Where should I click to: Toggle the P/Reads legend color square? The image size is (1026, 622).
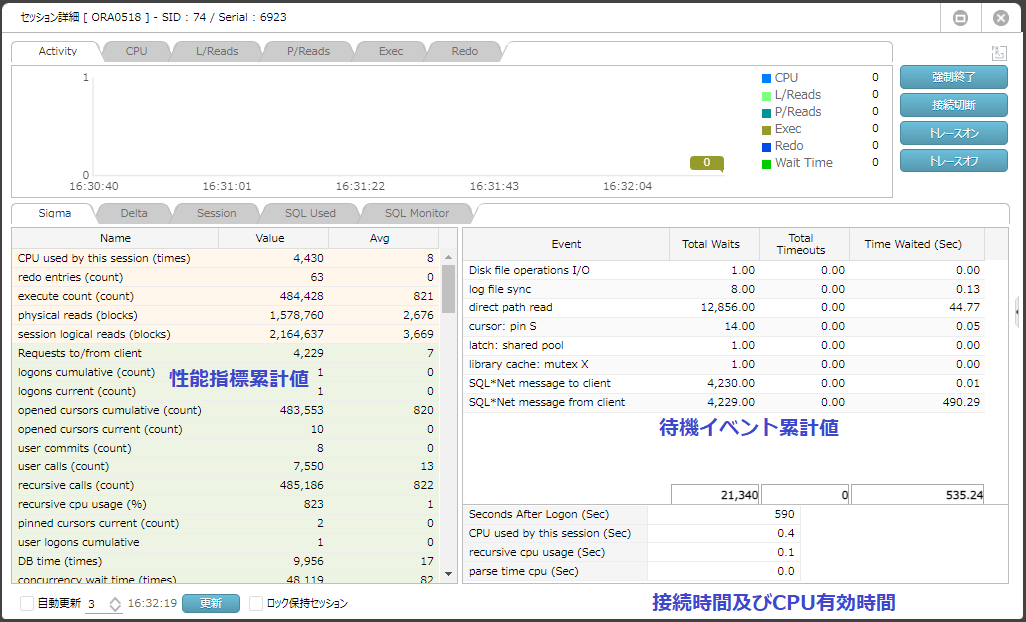(766, 112)
